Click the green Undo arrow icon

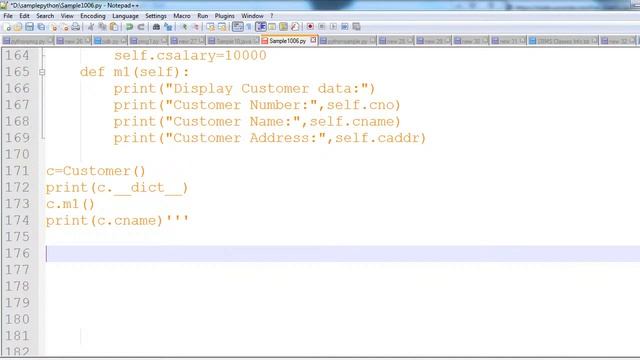click(x=129, y=27)
